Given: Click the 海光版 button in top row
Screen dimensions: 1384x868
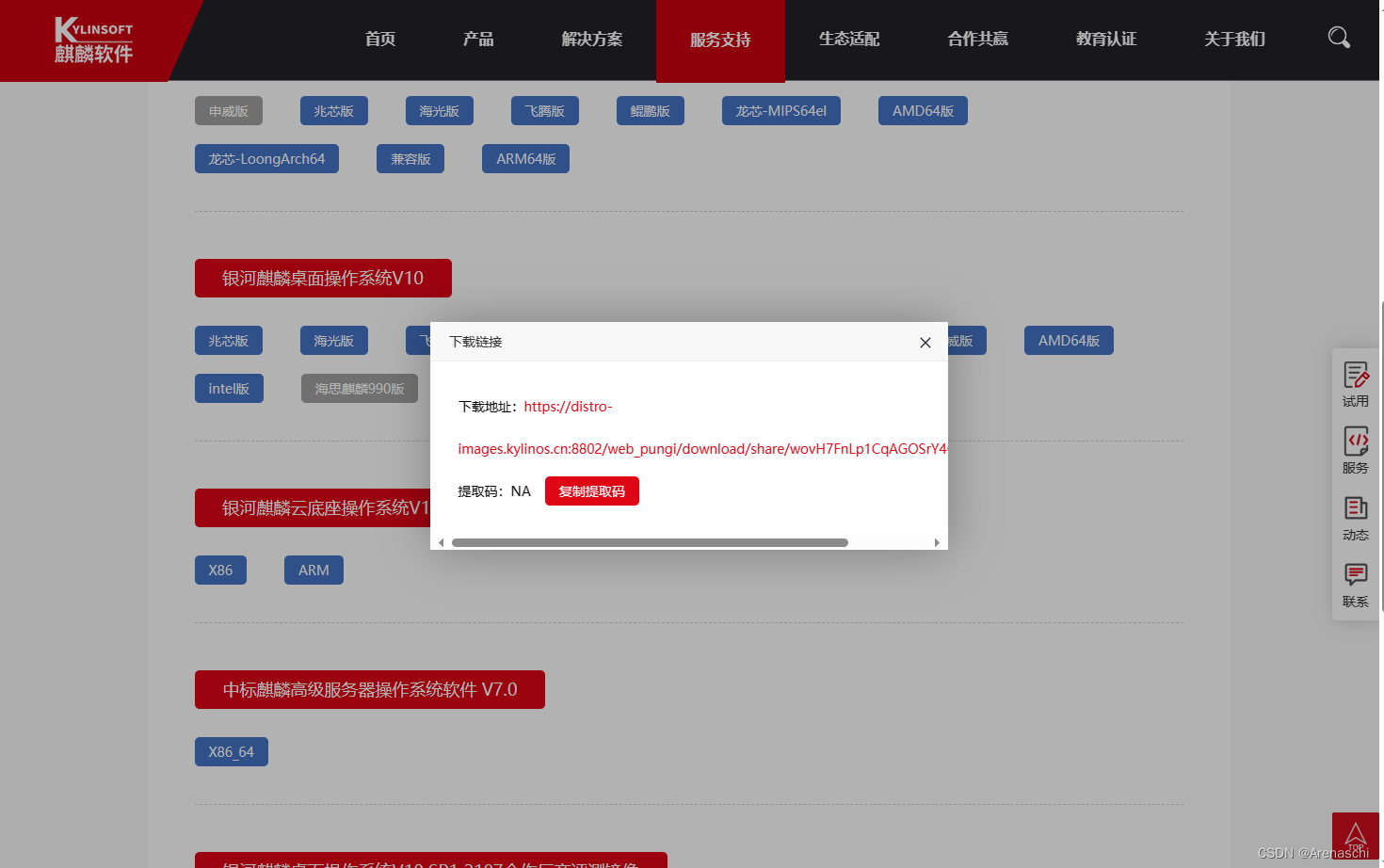Looking at the screenshot, I should click(440, 111).
